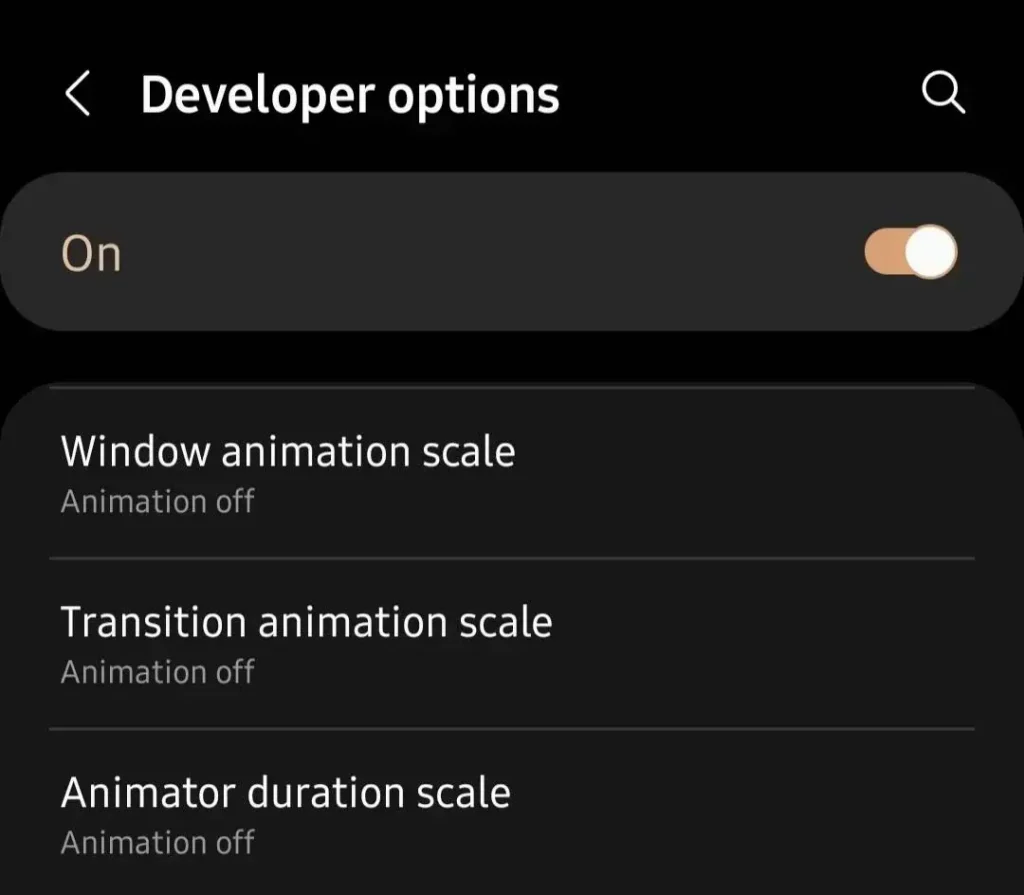Click the "On" label text
This screenshot has height=895, width=1024.
click(91, 254)
